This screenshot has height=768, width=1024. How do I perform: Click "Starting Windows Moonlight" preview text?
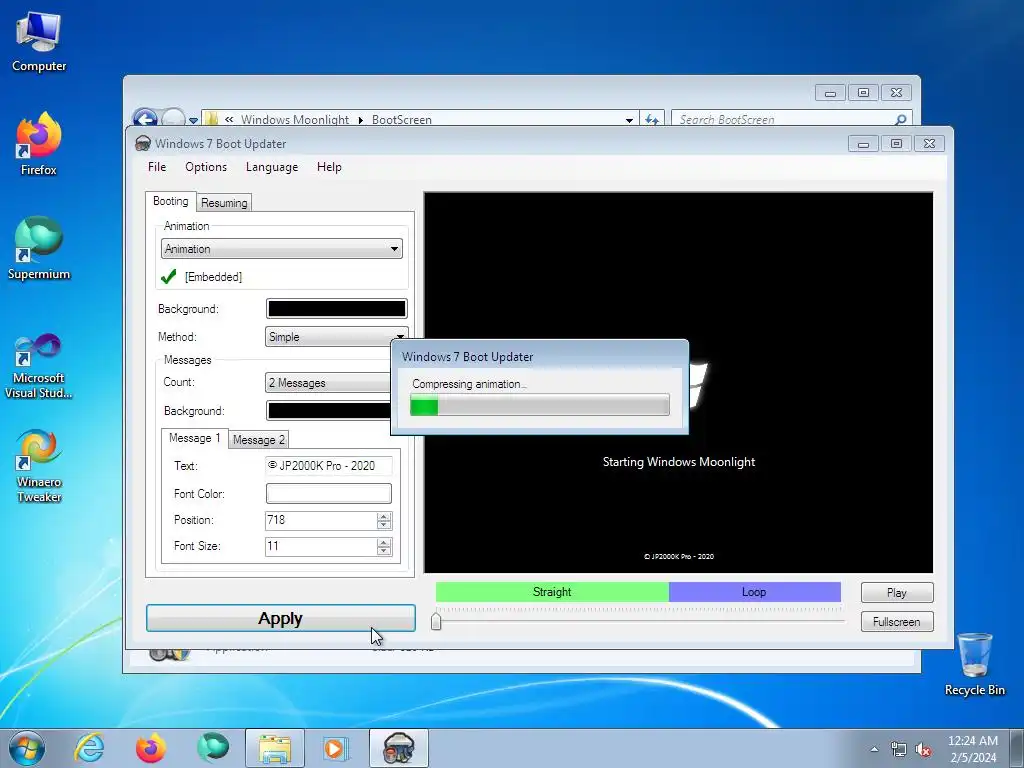[679, 462]
